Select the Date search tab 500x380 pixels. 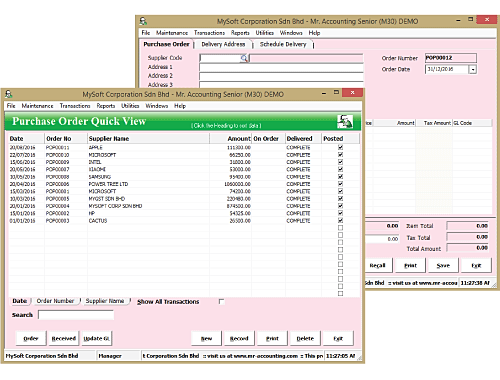click(20, 301)
